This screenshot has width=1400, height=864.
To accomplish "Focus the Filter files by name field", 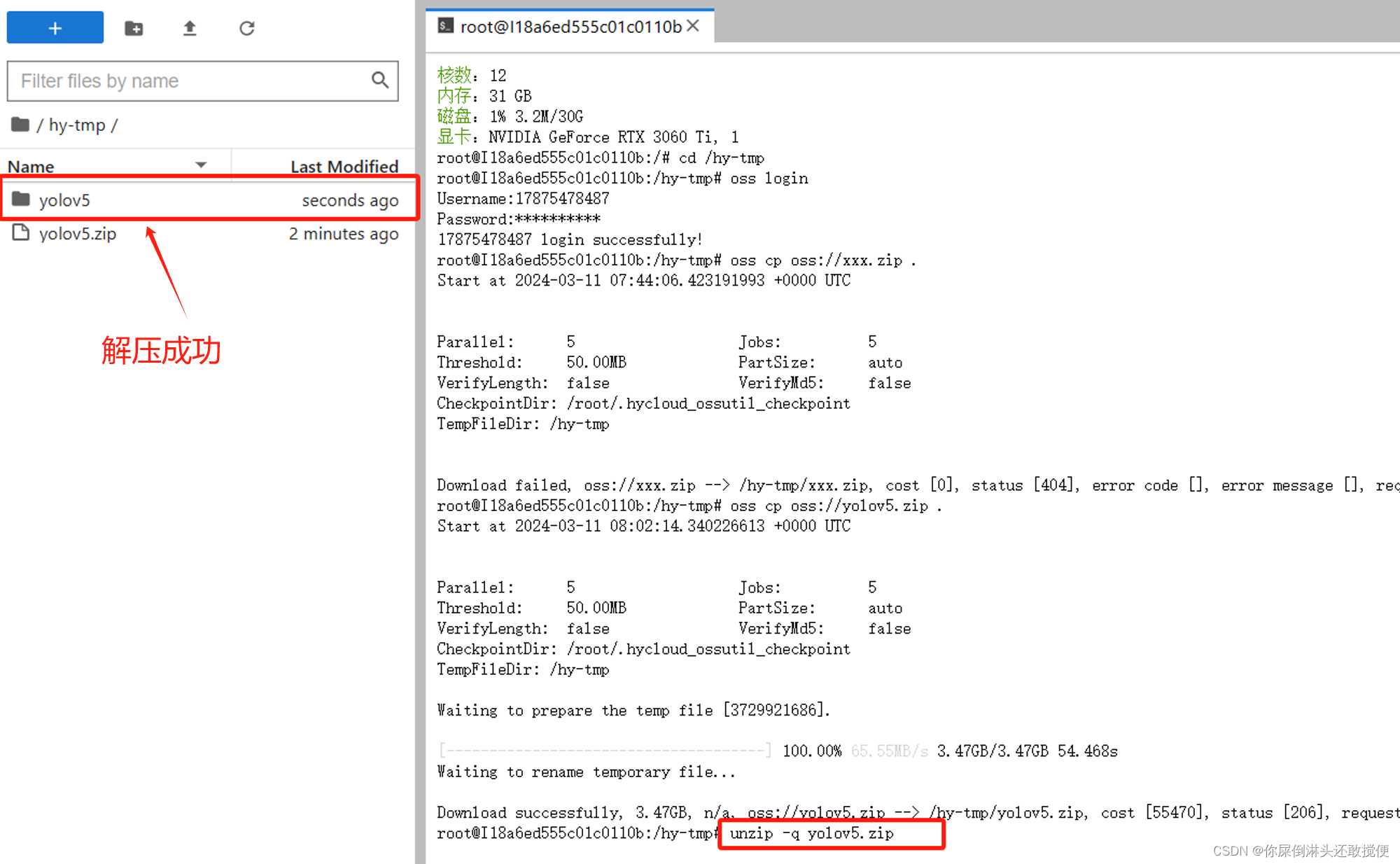I will pos(189,81).
